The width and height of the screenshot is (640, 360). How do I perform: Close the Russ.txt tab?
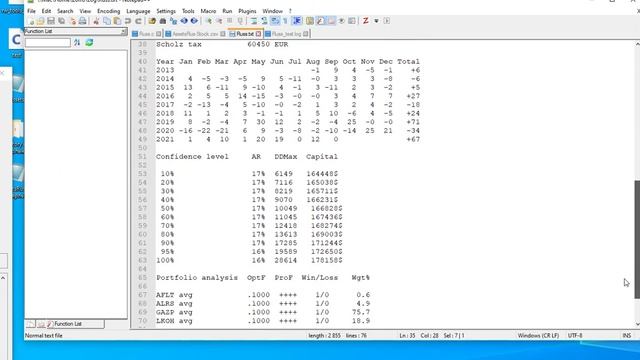pos(258,34)
